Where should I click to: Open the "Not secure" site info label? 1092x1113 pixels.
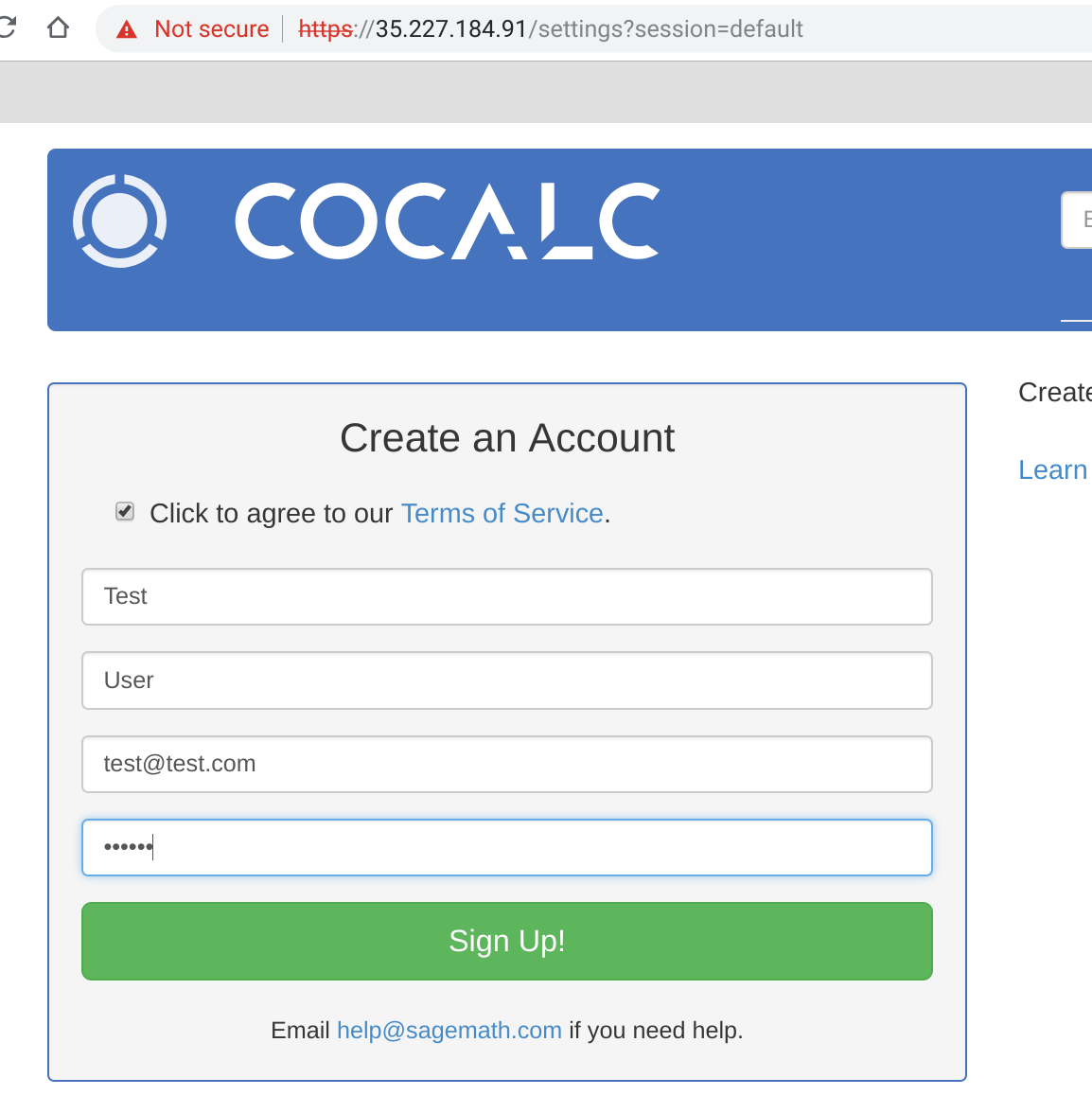[211, 29]
